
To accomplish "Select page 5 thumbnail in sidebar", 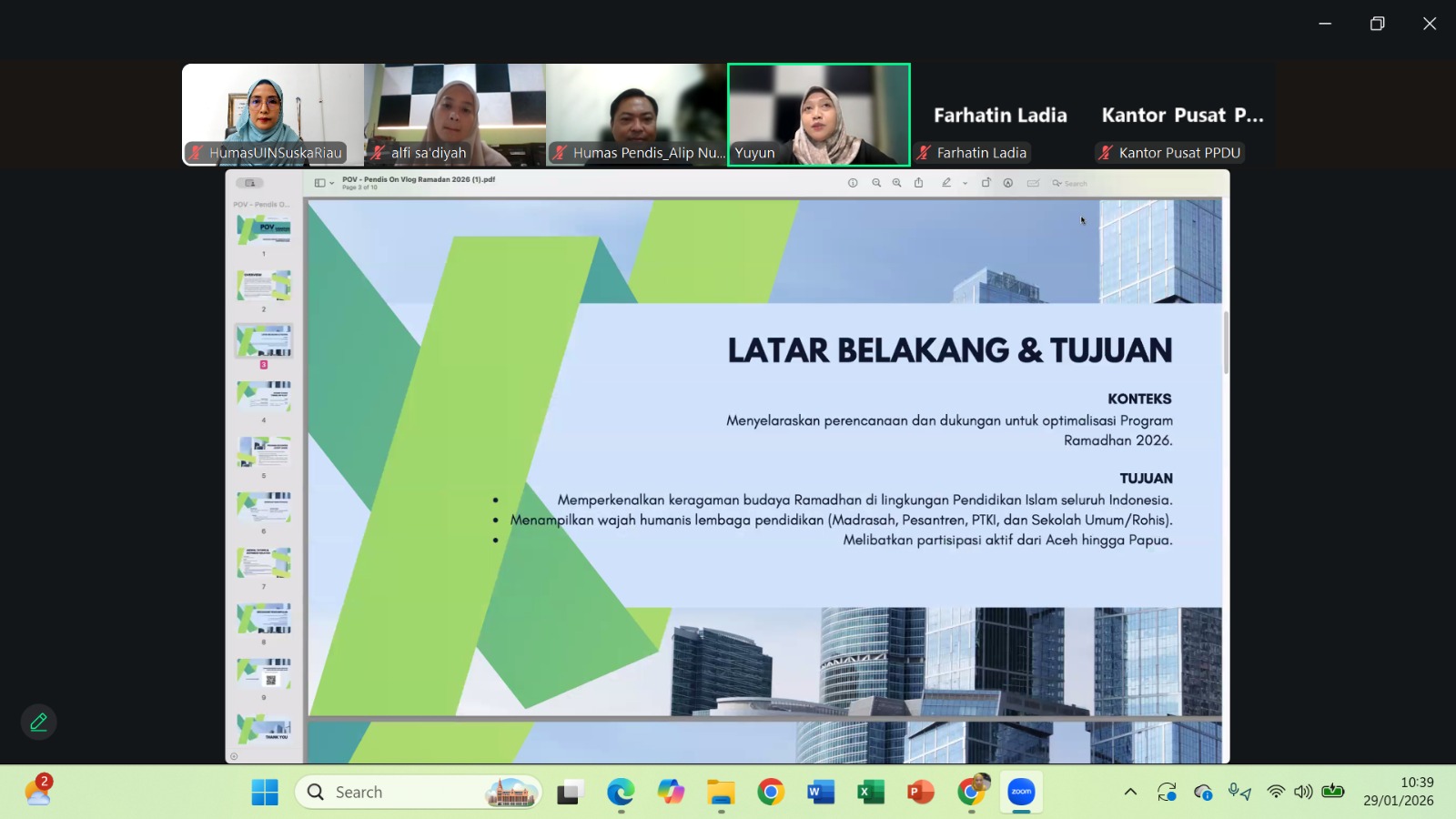I will 264,452.
